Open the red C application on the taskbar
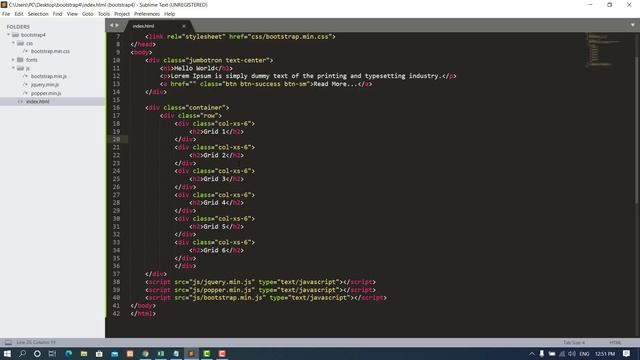Viewport: 640px width, 360px height. pyautogui.click(x=222, y=353)
